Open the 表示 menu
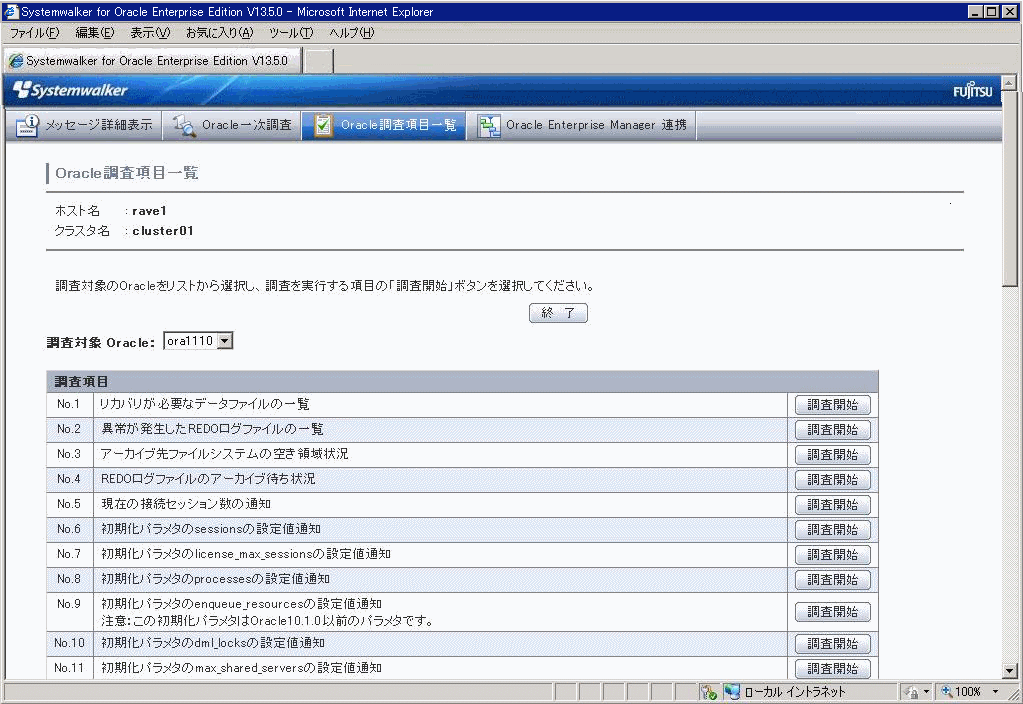The image size is (1023, 704). point(150,33)
